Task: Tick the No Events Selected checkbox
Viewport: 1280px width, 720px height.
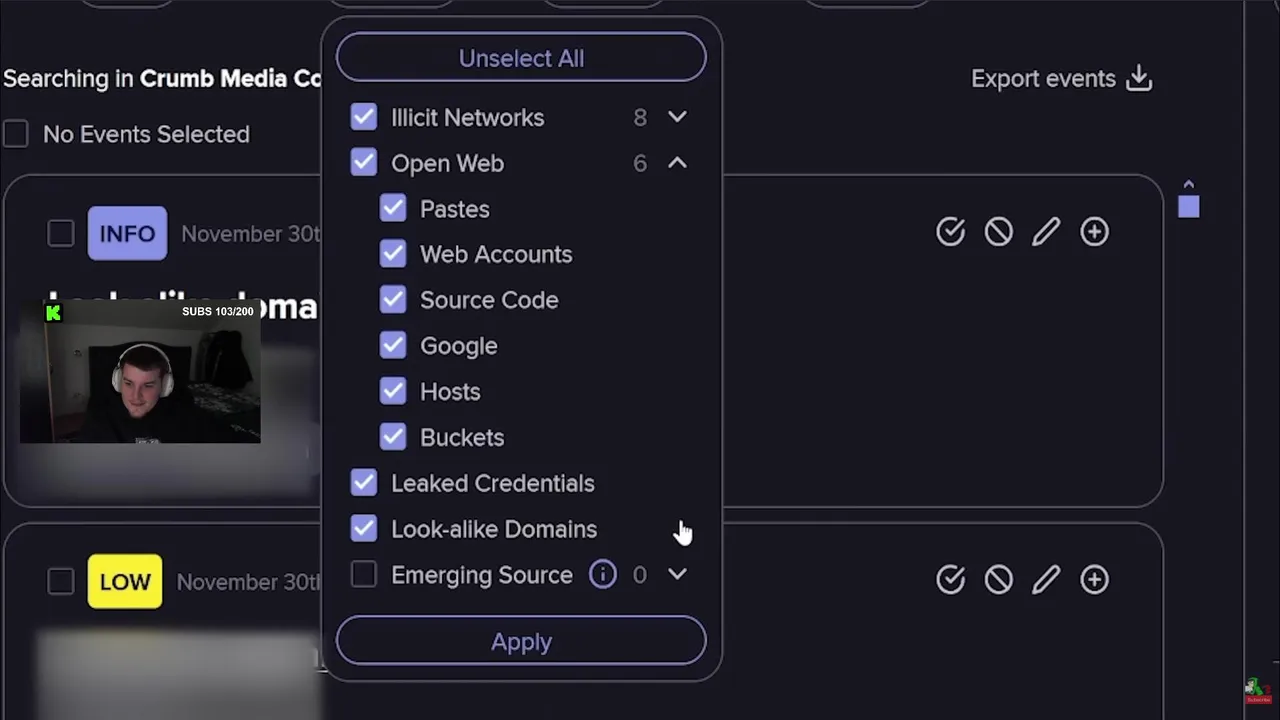Action: click(16, 134)
